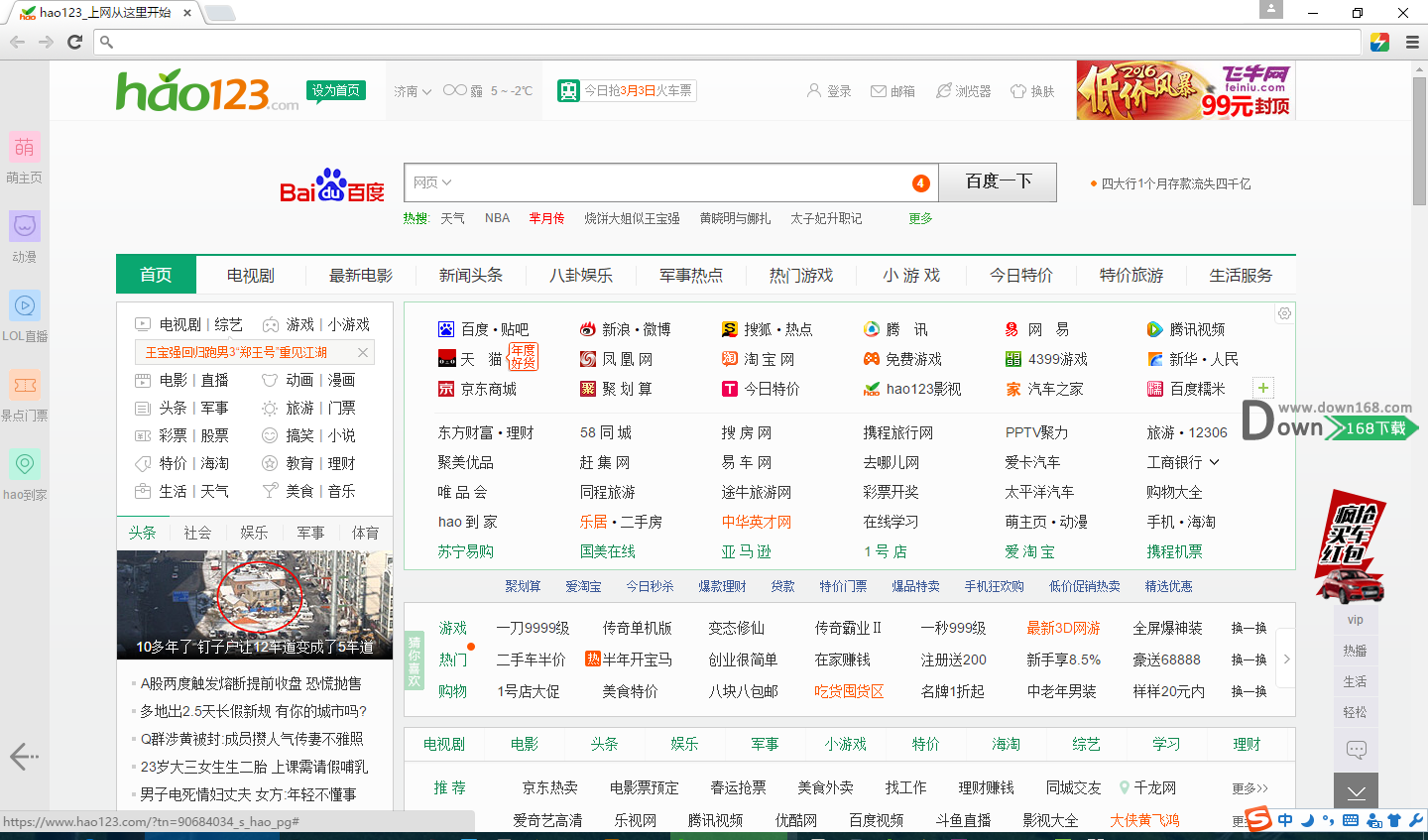Image resolution: width=1428 pixels, height=840 pixels.
Task: Select the 首页 navigation tab
Action: tap(156, 275)
